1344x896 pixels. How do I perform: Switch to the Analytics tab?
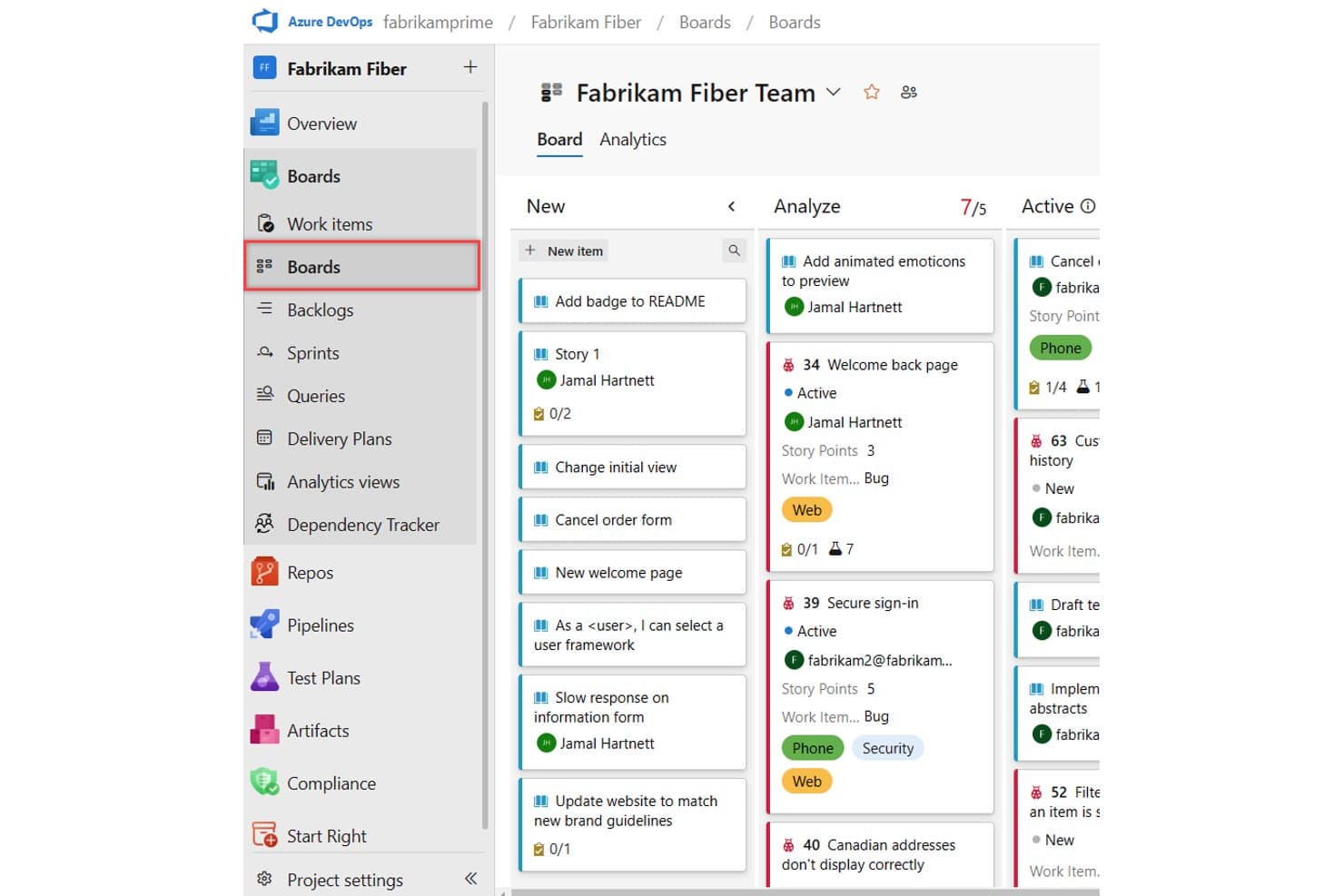click(633, 139)
